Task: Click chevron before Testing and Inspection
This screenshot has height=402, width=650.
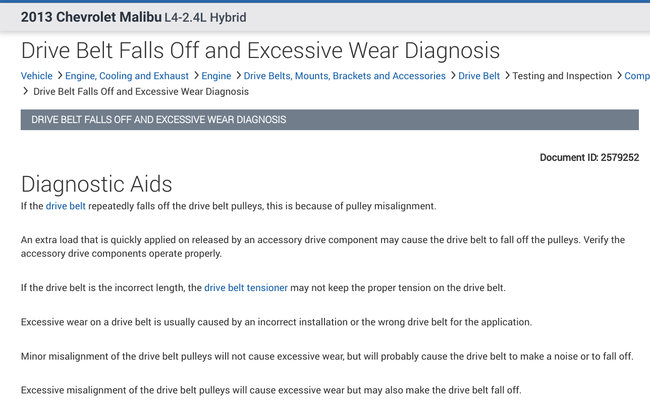Action: coord(507,76)
